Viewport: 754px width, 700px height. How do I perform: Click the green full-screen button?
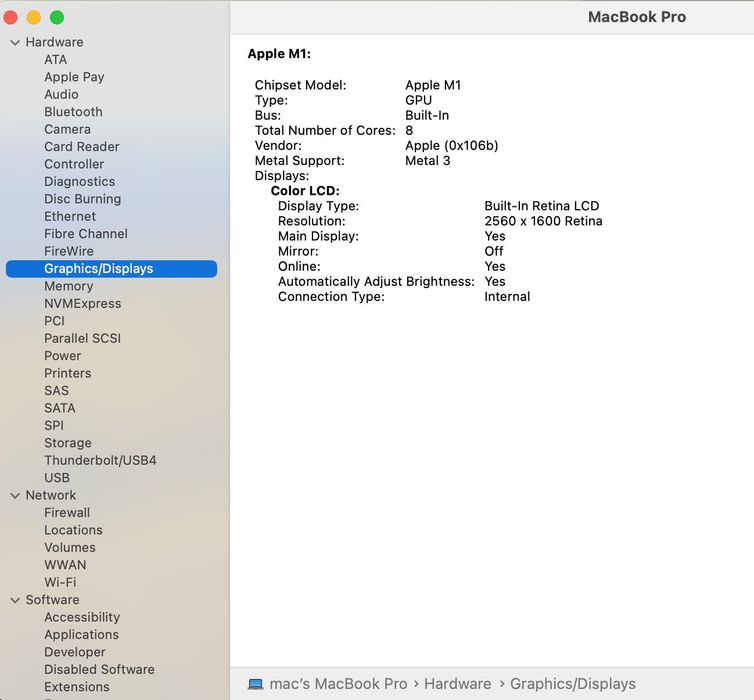57,18
